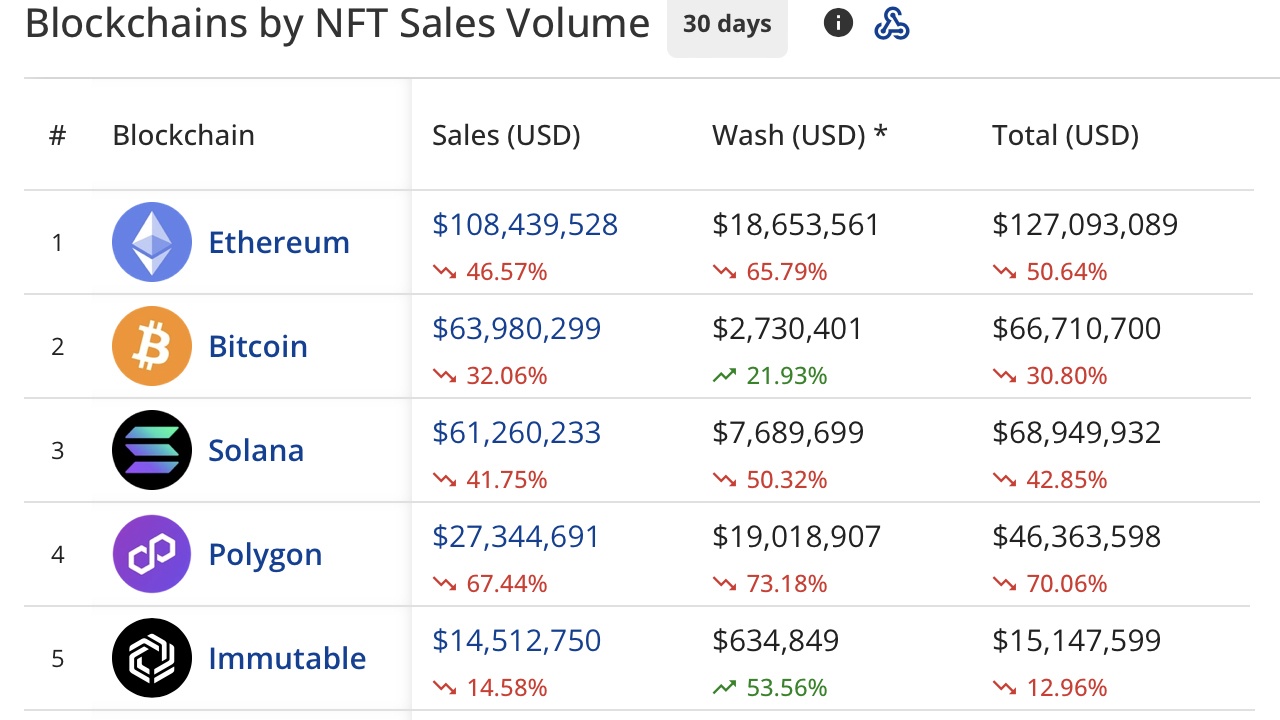The width and height of the screenshot is (1280, 720).
Task: Open the Bitcoin blockchain link
Action: (258, 346)
